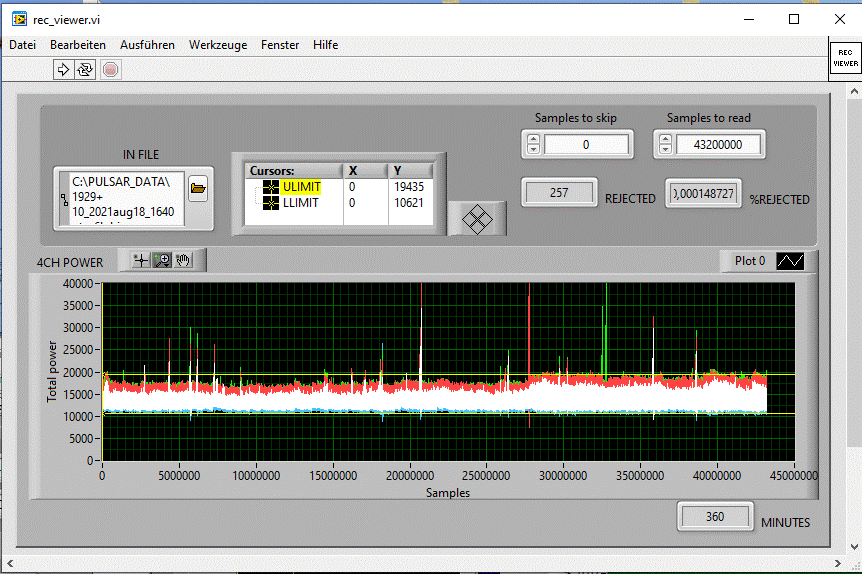Increment Samples to skip value
Image resolution: width=862 pixels, height=574 pixels.
[533, 139]
